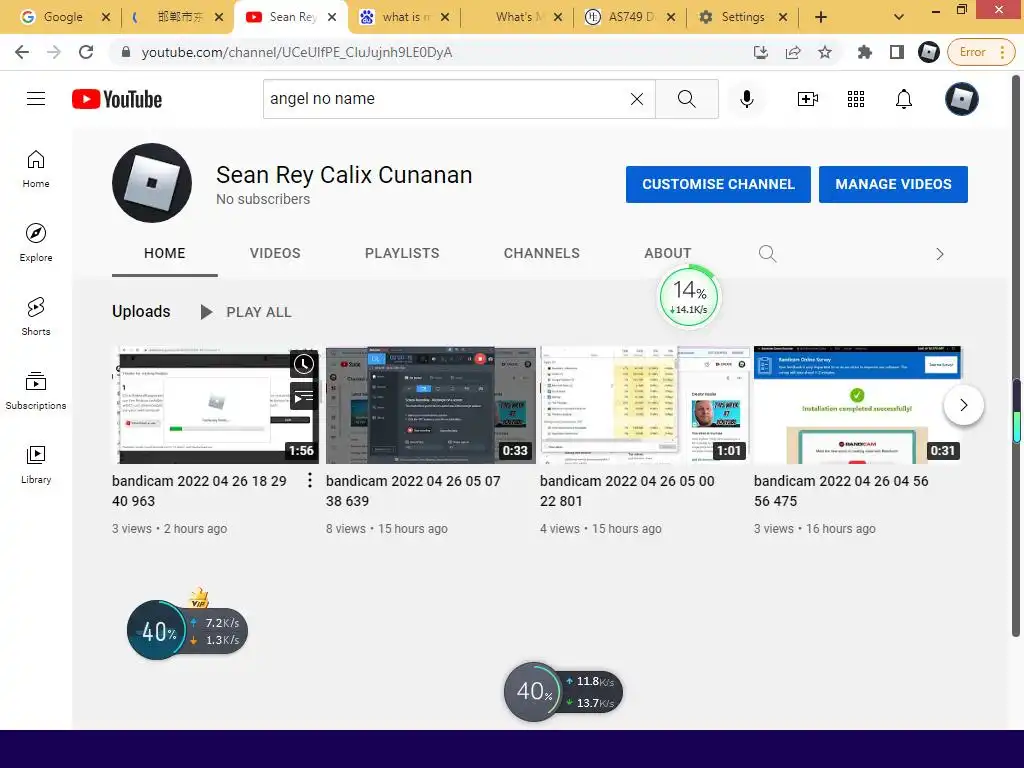Click the install/download icon in address bar
1024x768 pixels.
click(761, 52)
